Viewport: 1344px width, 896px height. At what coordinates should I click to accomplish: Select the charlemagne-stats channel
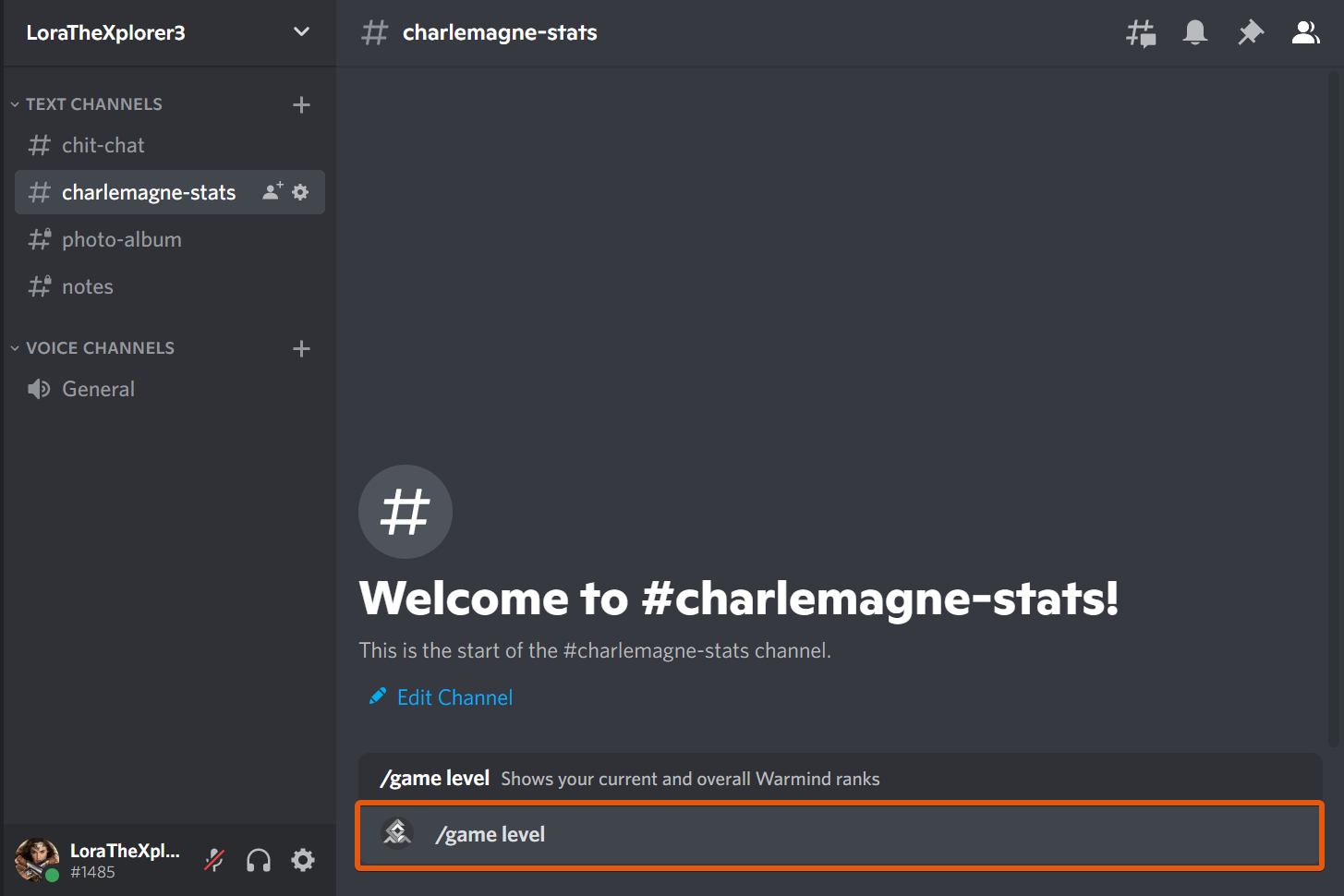170,192
